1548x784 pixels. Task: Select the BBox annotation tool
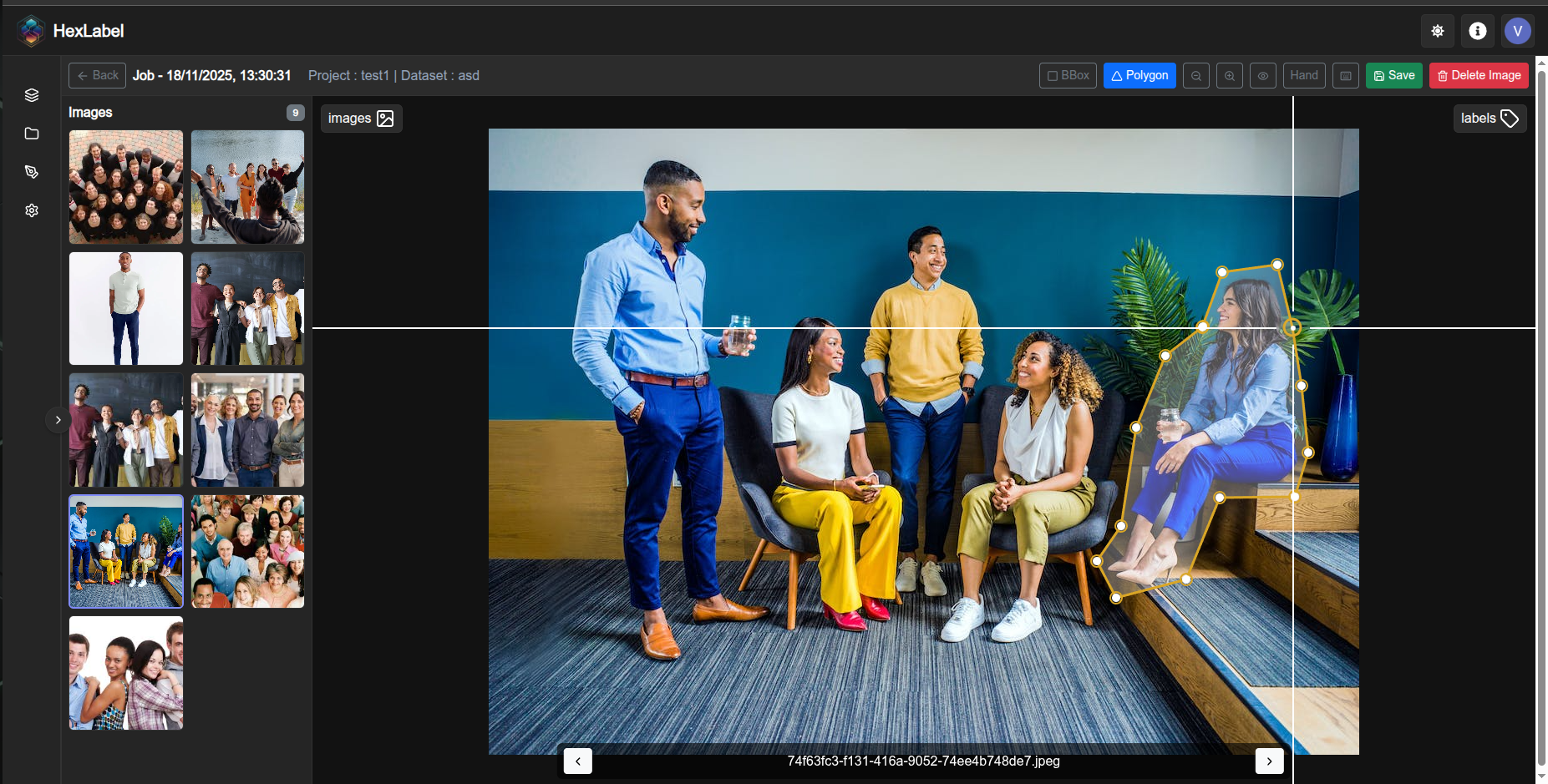click(1068, 75)
